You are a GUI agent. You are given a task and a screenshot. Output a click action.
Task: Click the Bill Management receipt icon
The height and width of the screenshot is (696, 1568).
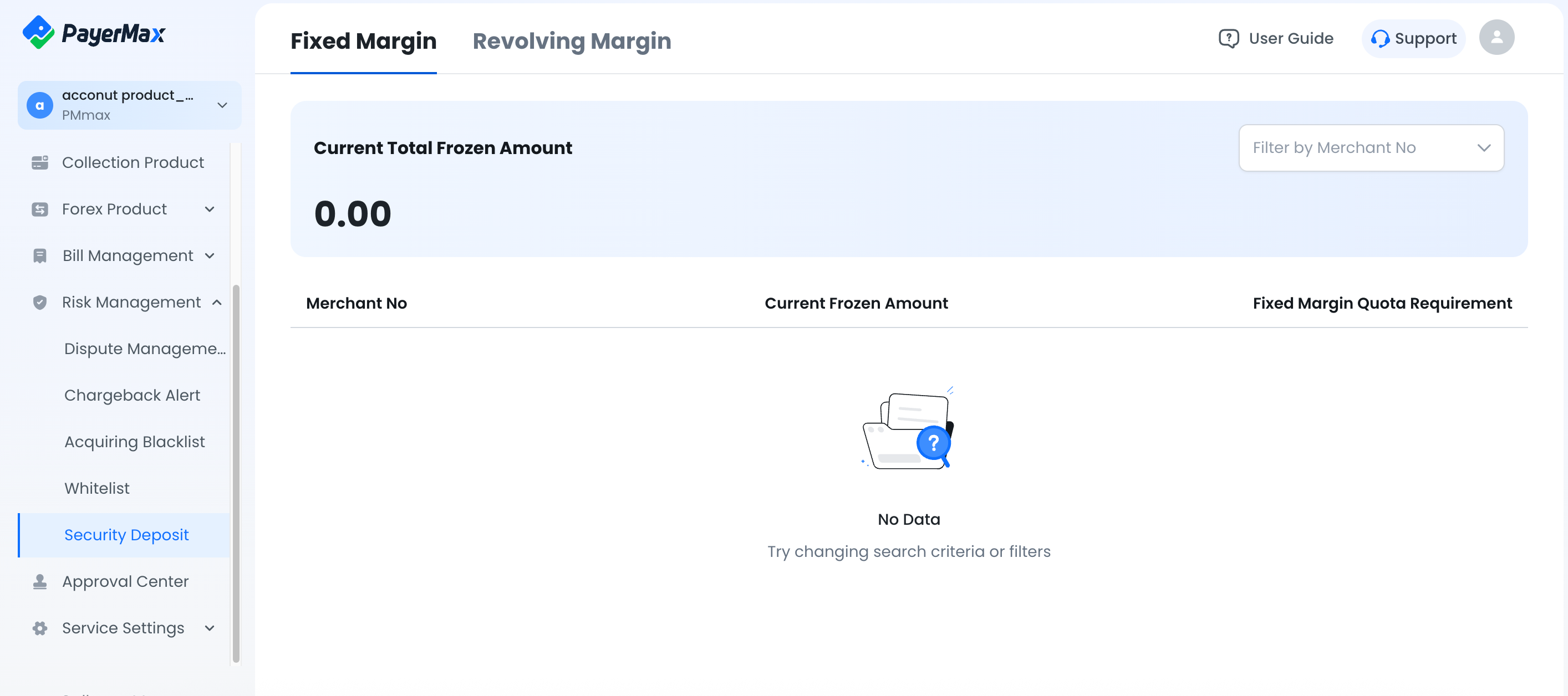(39, 256)
